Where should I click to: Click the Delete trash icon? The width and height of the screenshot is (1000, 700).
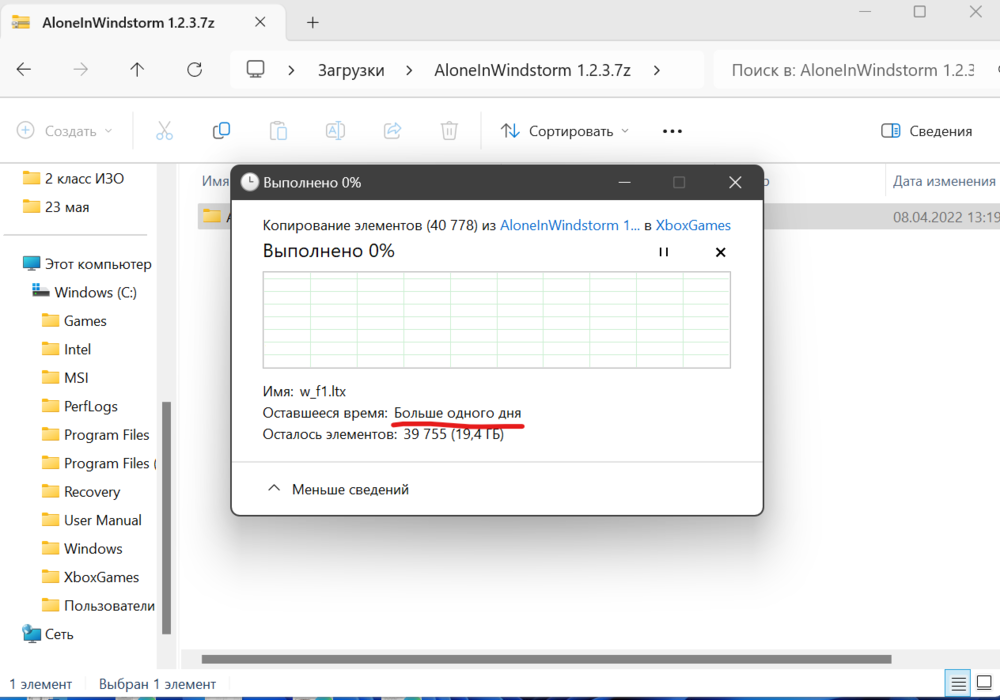(x=449, y=130)
